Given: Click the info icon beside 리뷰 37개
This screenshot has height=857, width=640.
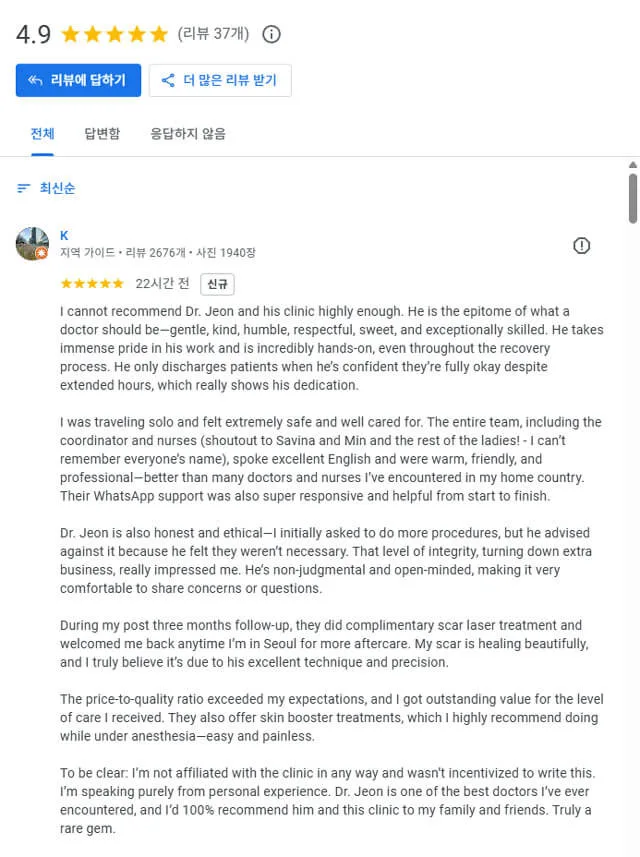Looking at the screenshot, I should click(x=271, y=34).
